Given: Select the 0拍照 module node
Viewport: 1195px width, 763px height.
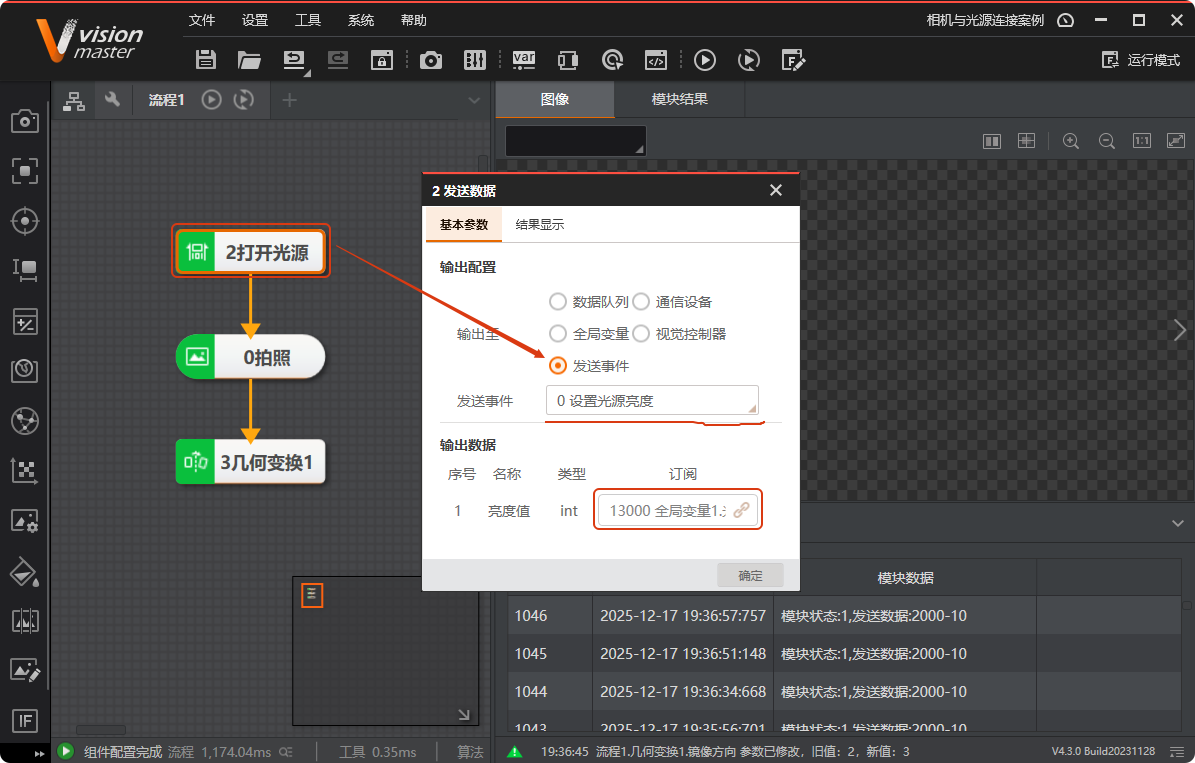Looking at the screenshot, I should tap(251, 357).
